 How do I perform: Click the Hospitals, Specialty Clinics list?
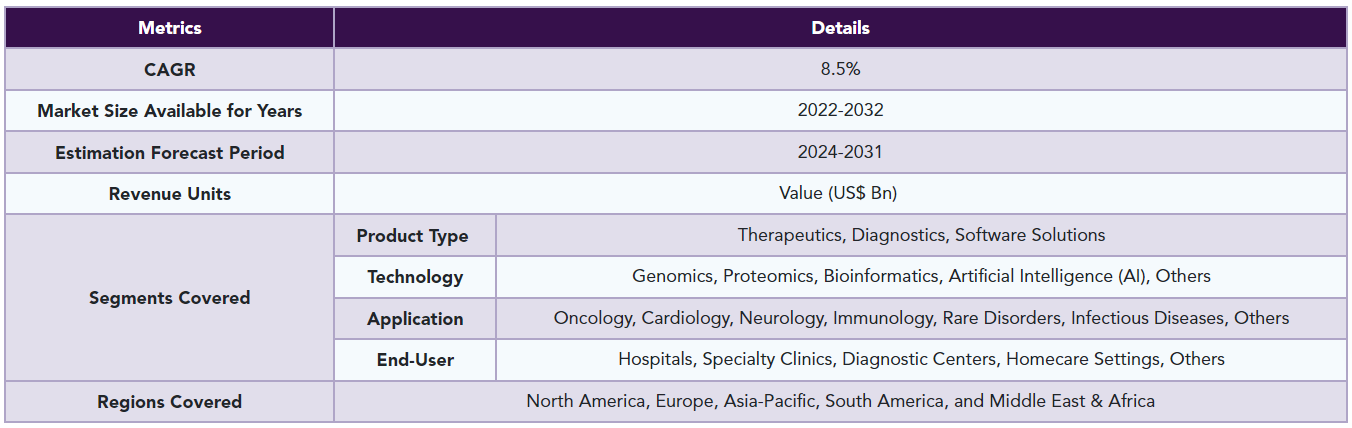[x=921, y=359]
